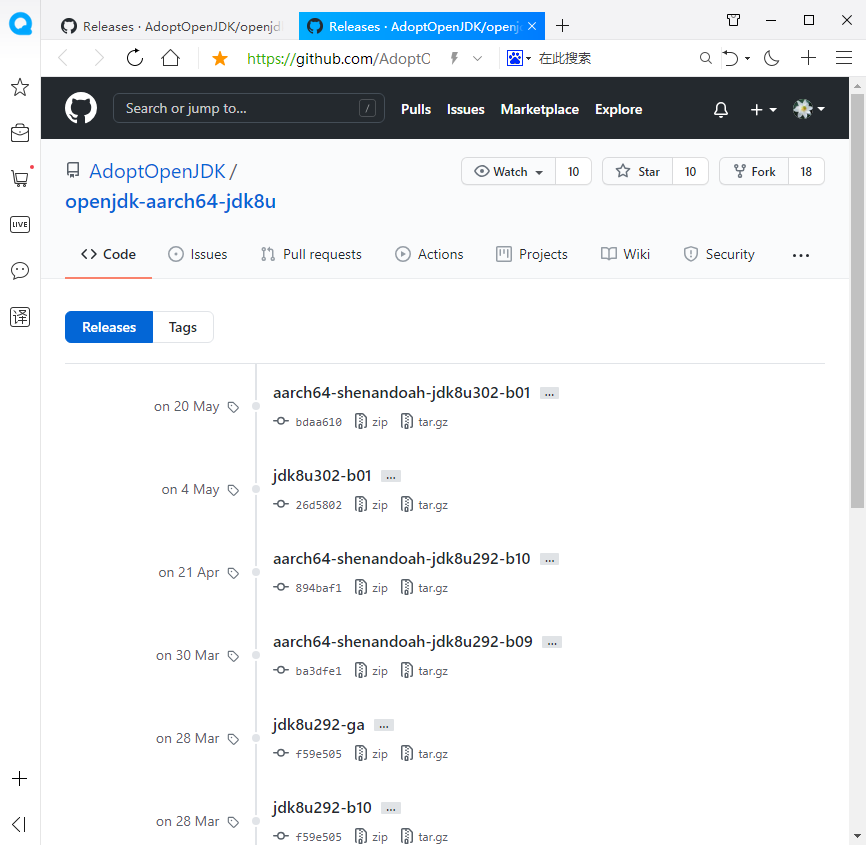The height and width of the screenshot is (845, 866).
Task: Expand details ellipsis for jdk8u292-ga
Action: coord(384,725)
